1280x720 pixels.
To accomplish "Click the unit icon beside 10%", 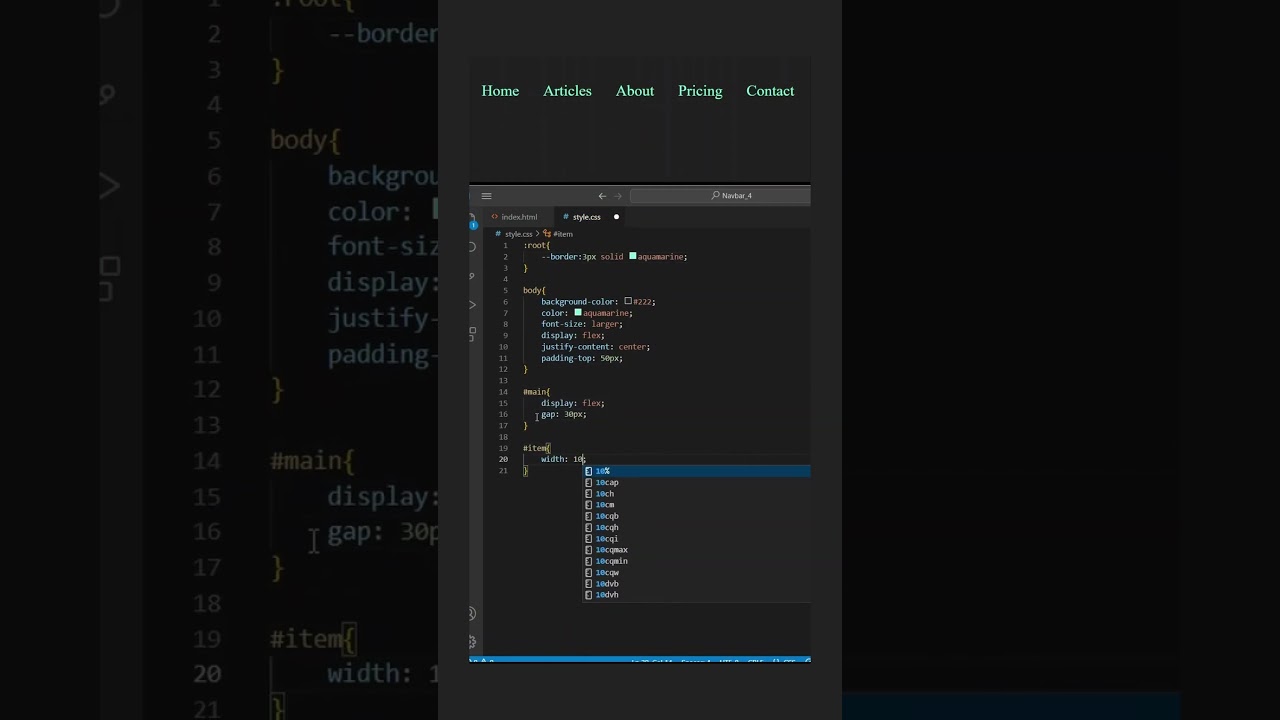I will coord(589,471).
